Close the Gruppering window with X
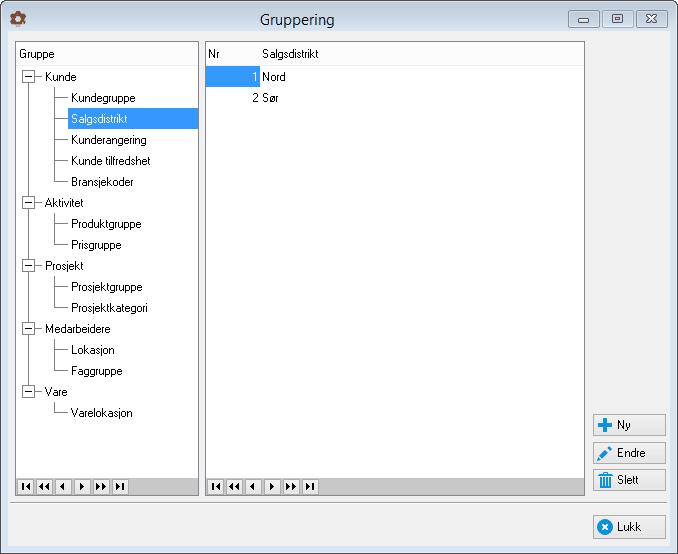Image resolution: width=678 pixels, height=554 pixels. coord(652,19)
